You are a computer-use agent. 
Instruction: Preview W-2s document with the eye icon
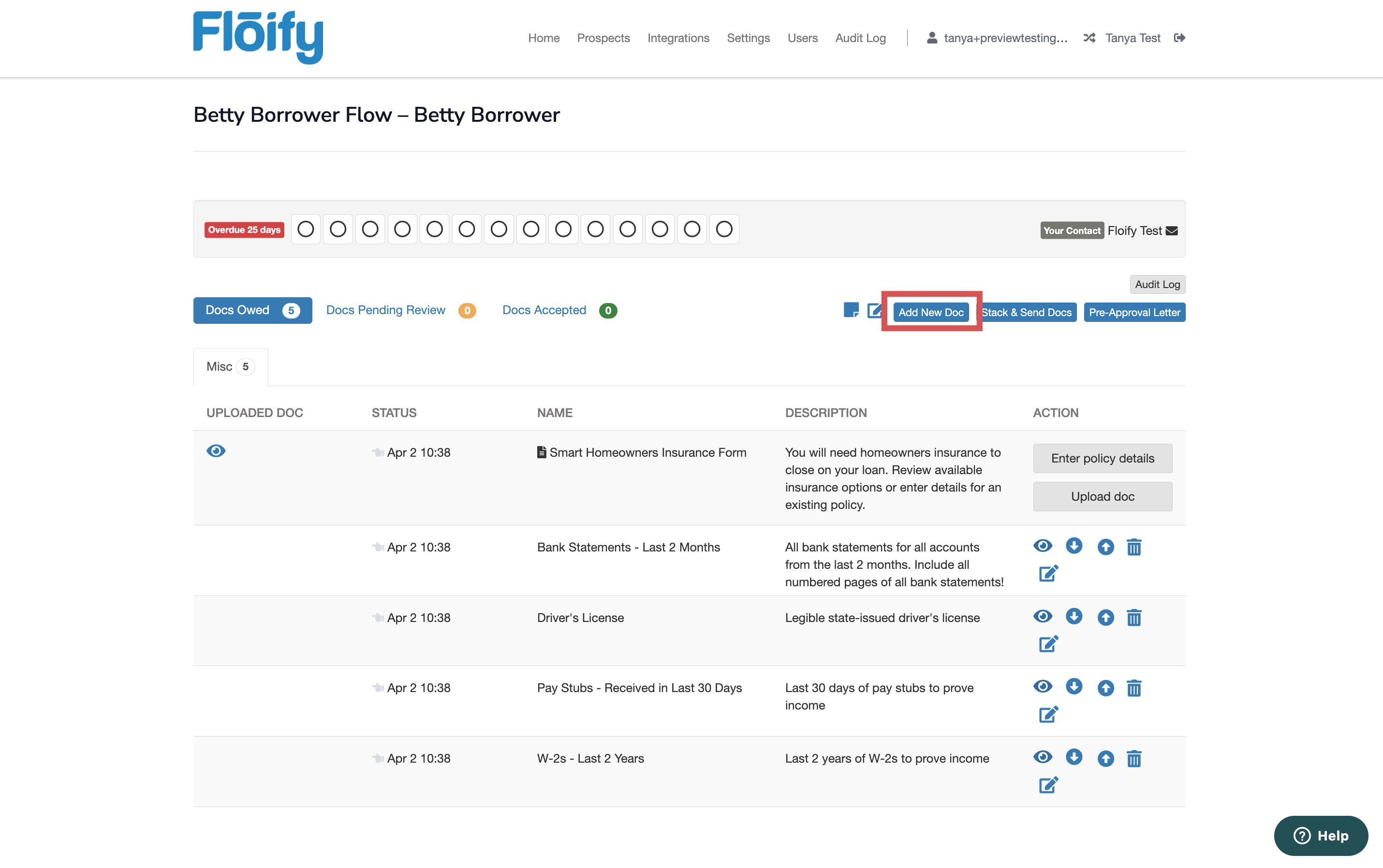pos(1043,757)
